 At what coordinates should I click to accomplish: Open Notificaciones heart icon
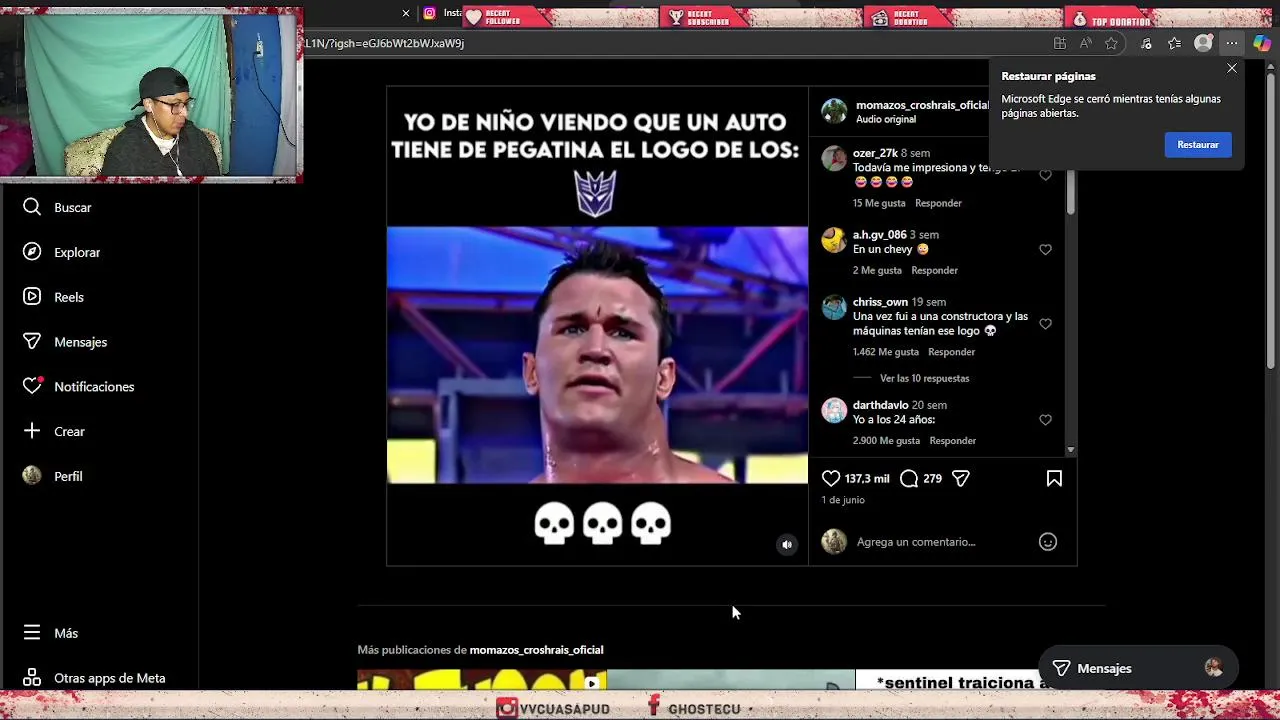pos(32,386)
